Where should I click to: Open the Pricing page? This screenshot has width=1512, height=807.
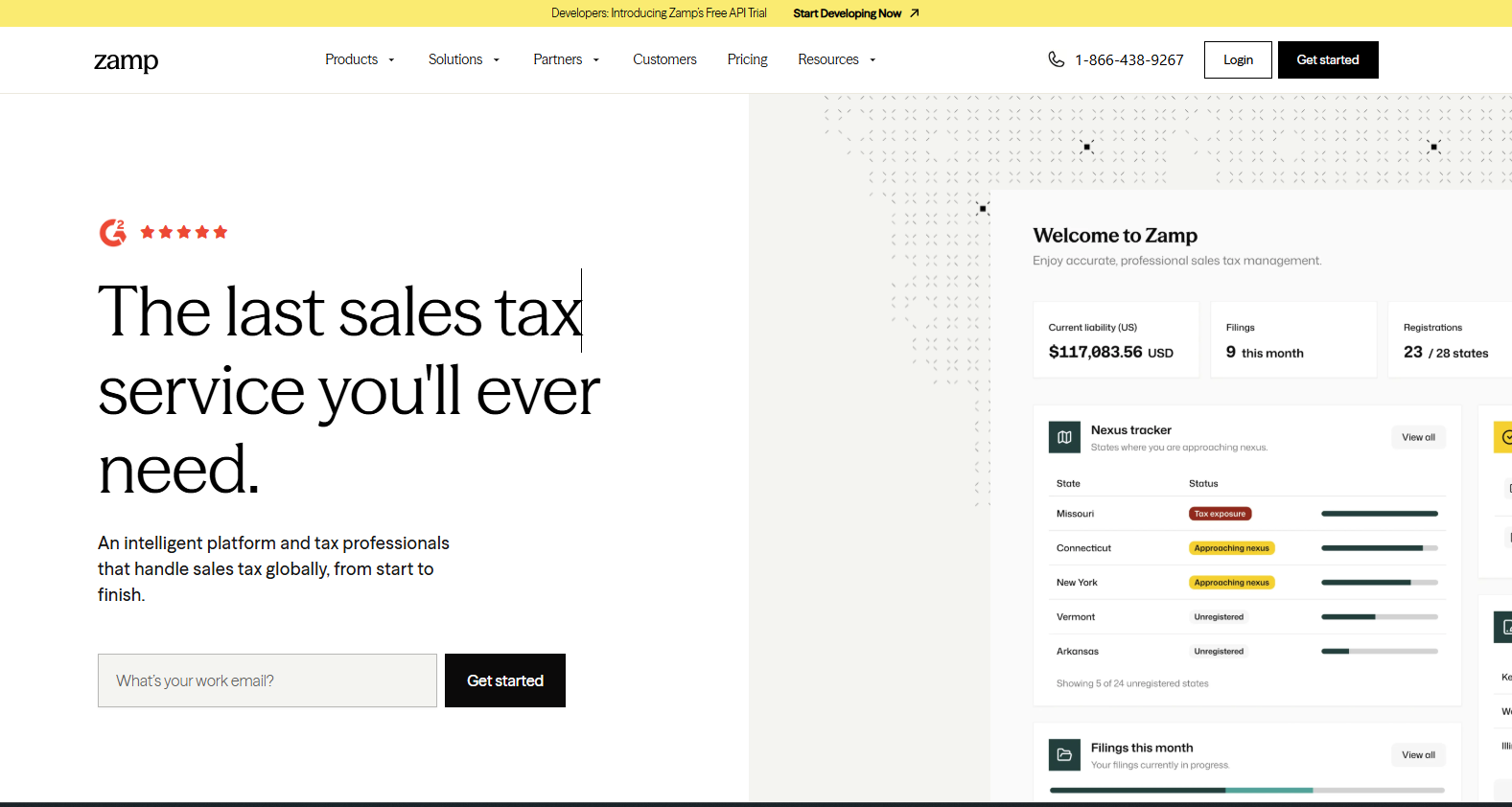pos(747,59)
